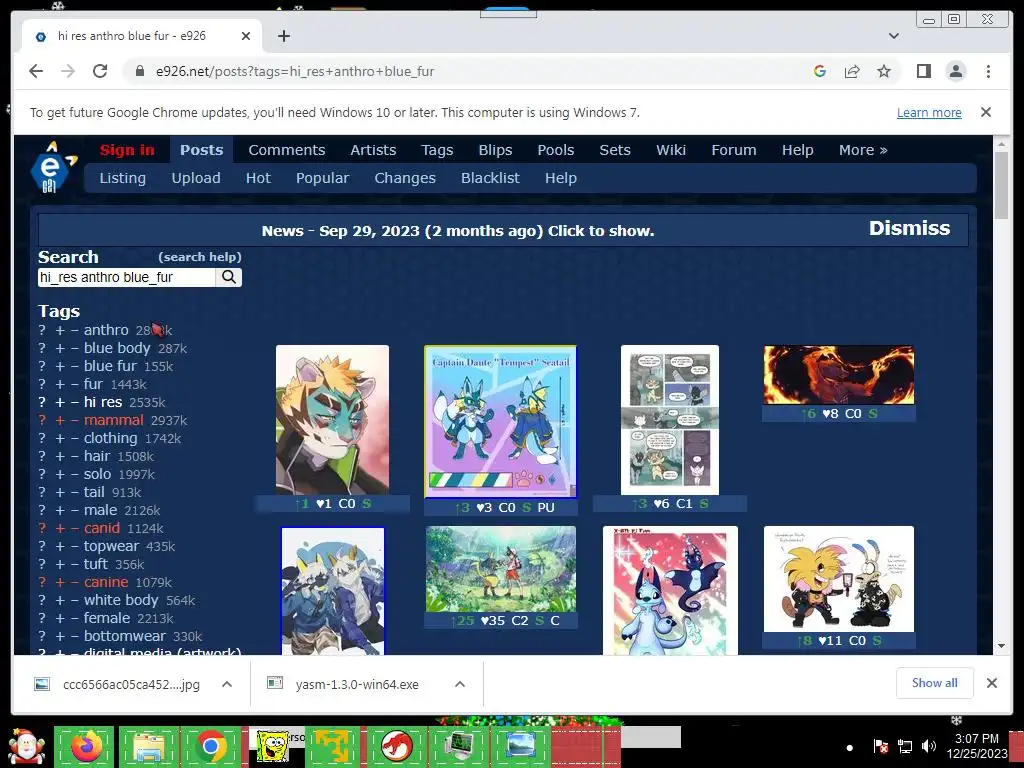
Task: Open the SpongeBob taskbar icon
Action: click(273, 746)
